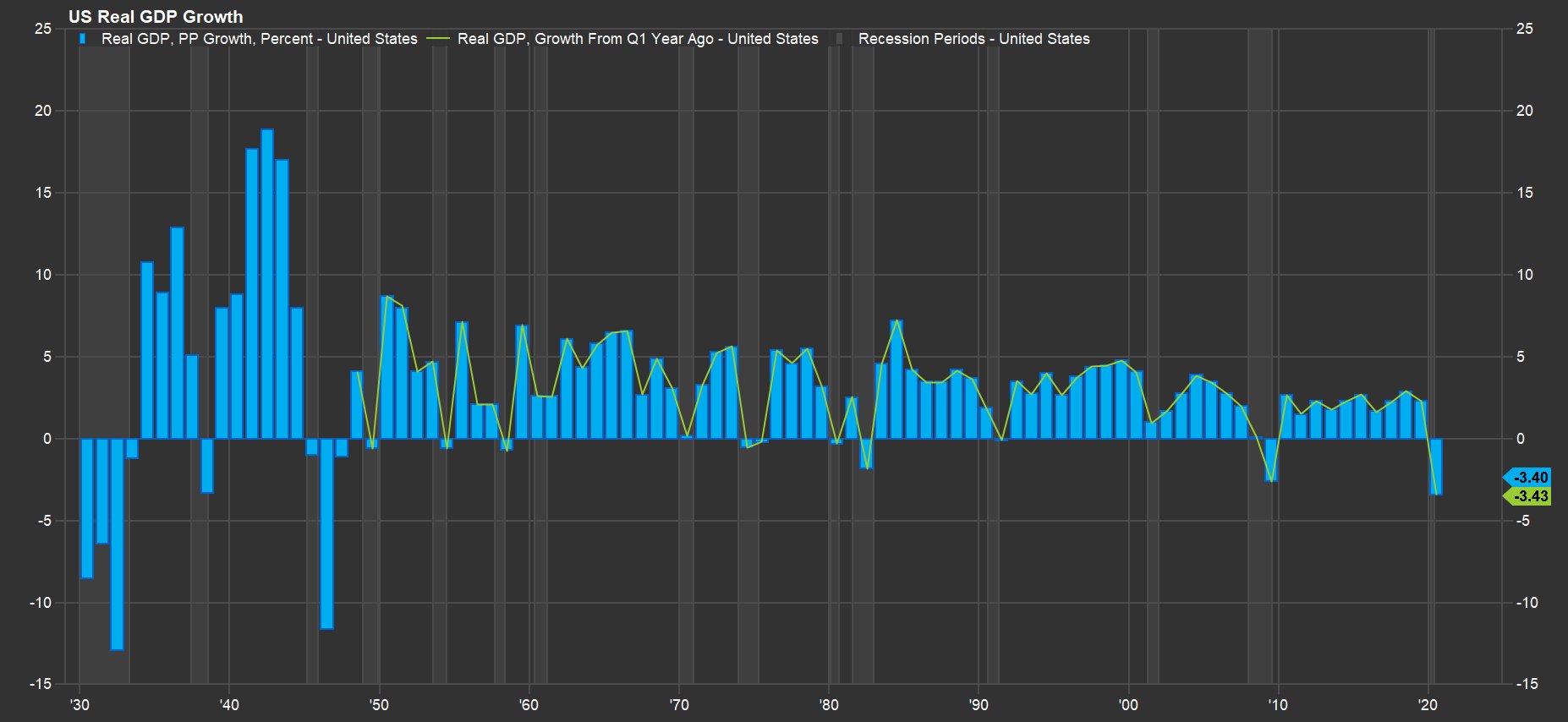Click the '50 x-axis label
The image size is (1568, 722).
click(x=379, y=705)
